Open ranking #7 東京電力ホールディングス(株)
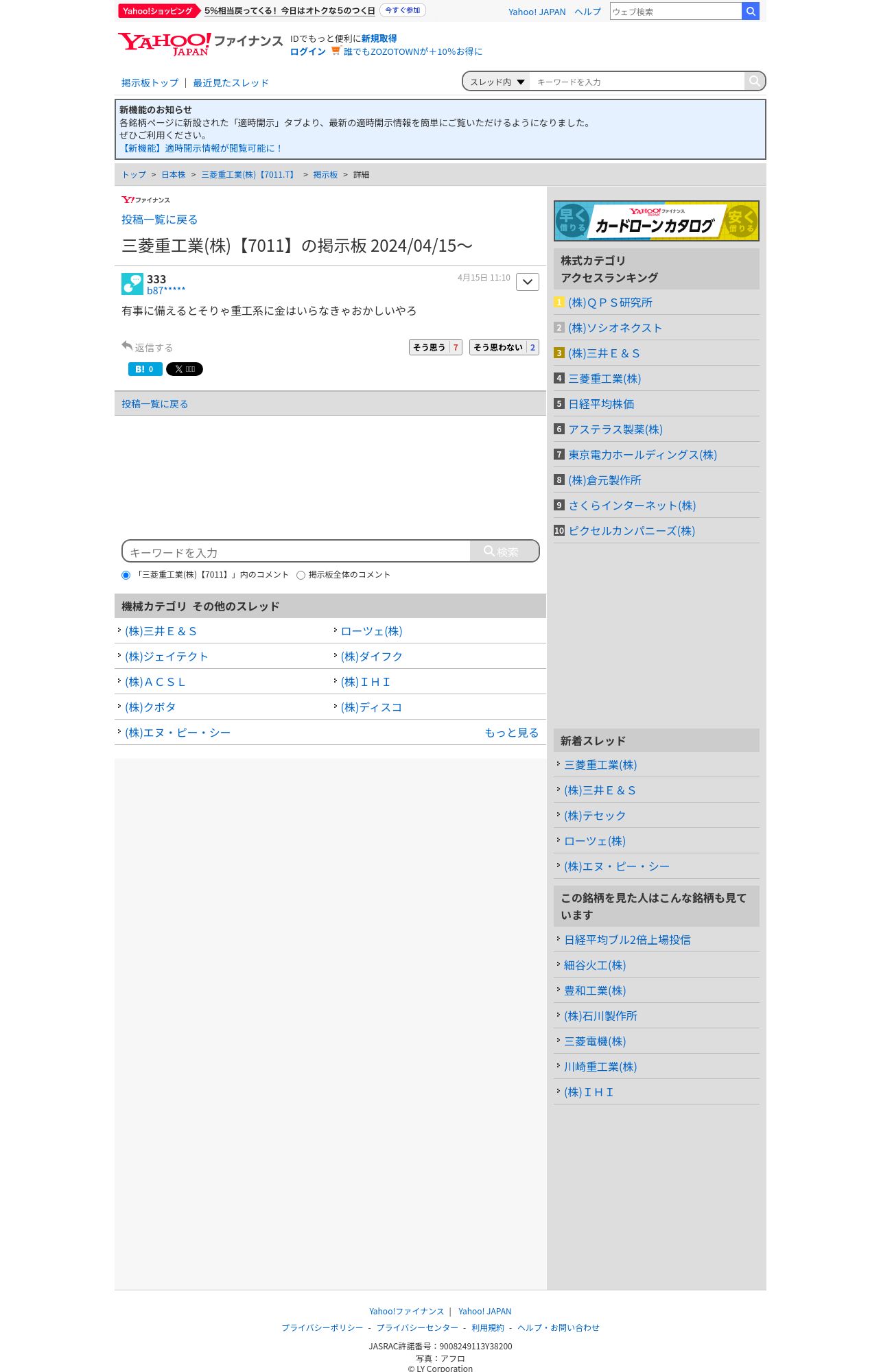Viewport: 881px width, 1372px height. (x=642, y=455)
